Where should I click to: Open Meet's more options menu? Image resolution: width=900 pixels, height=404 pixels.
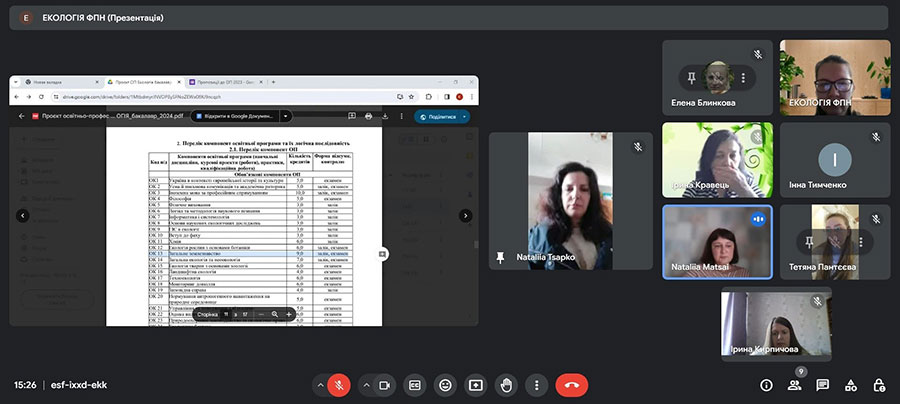(536, 386)
